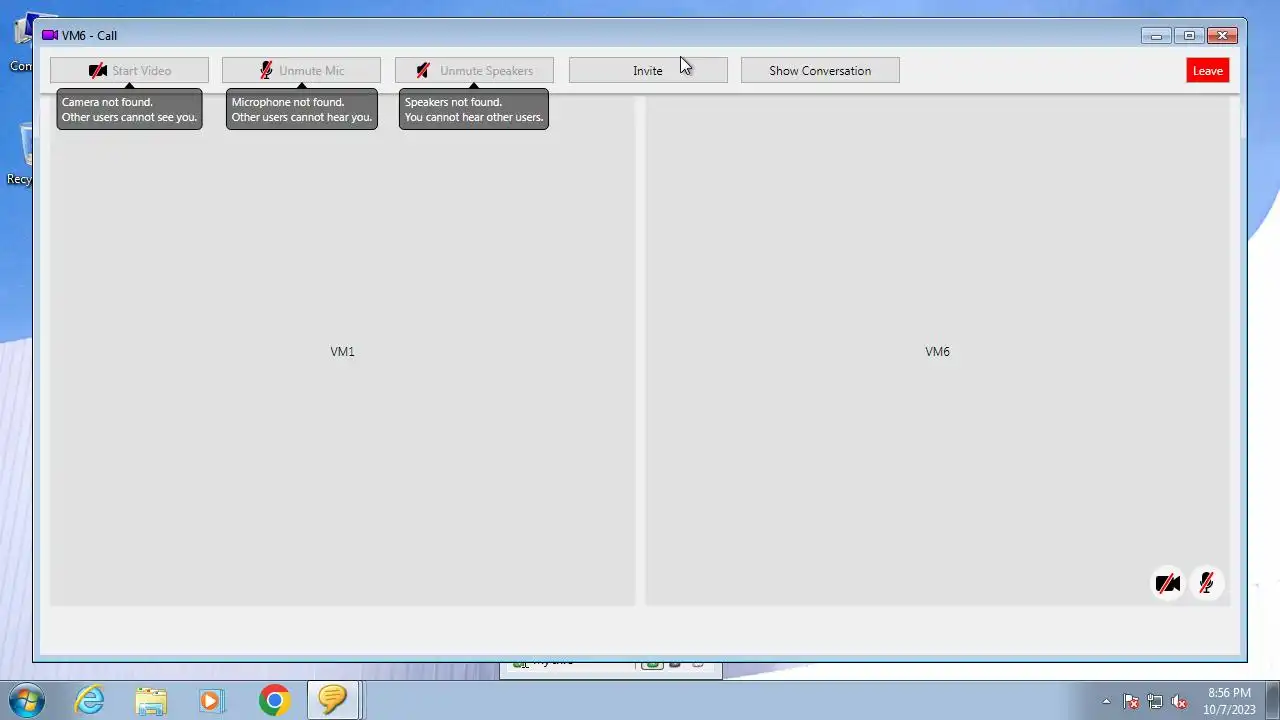This screenshot has height=720, width=1280.
Task: Open Windows Media Player from taskbar
Action: 211,700
